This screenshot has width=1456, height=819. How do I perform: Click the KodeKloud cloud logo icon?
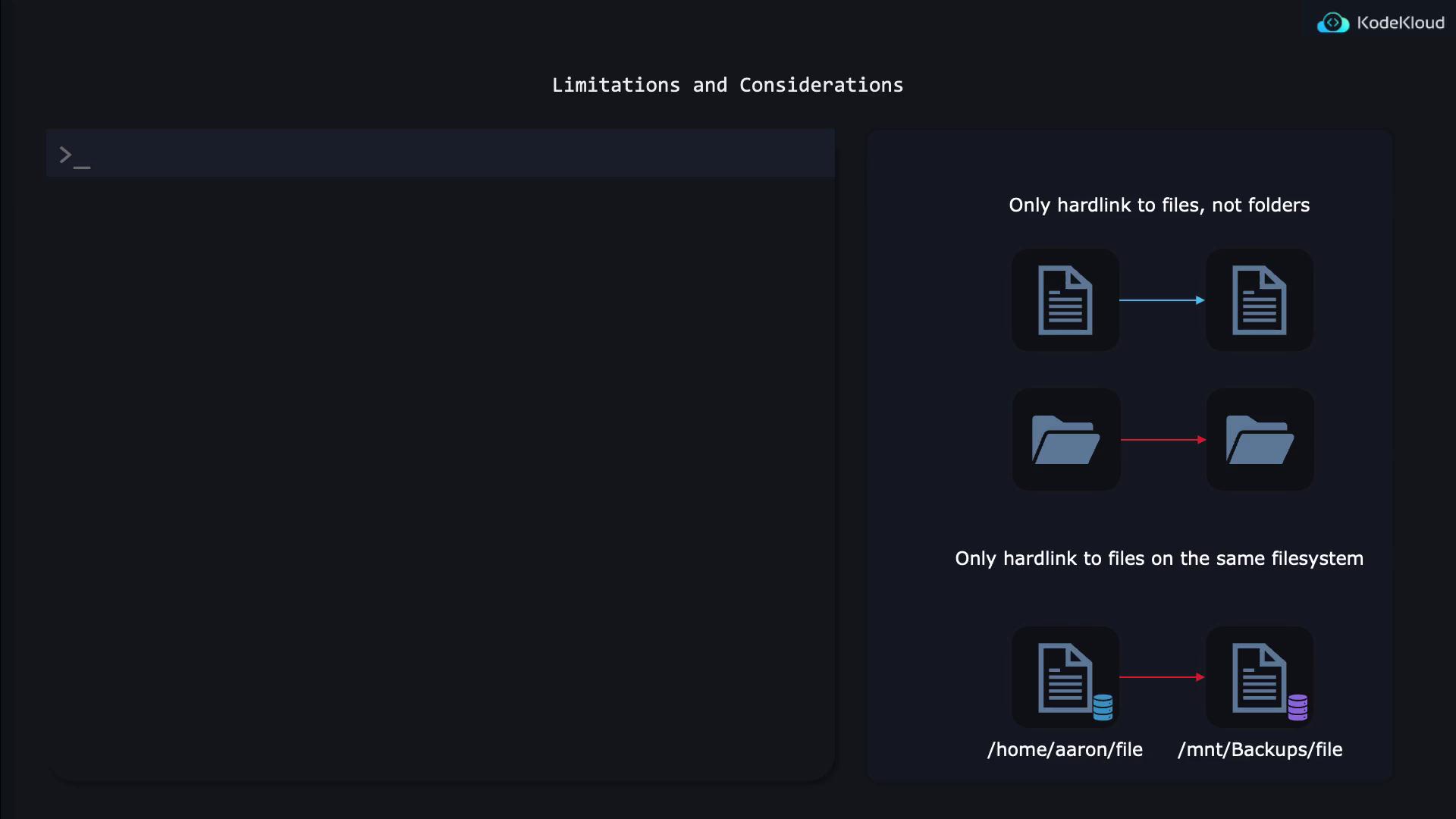point(1332,24)
